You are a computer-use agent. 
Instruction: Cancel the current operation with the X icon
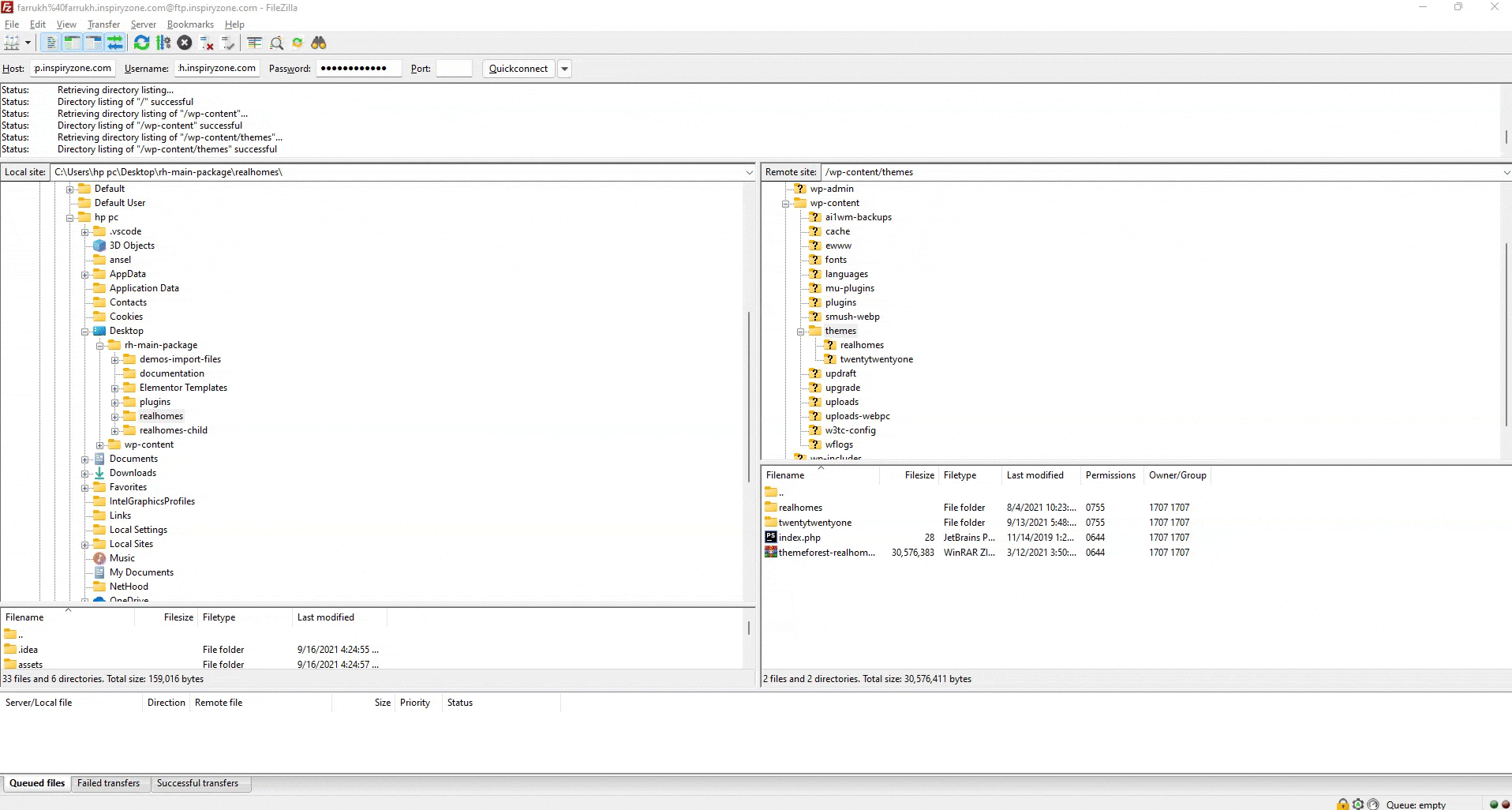[x=185, y=43]
